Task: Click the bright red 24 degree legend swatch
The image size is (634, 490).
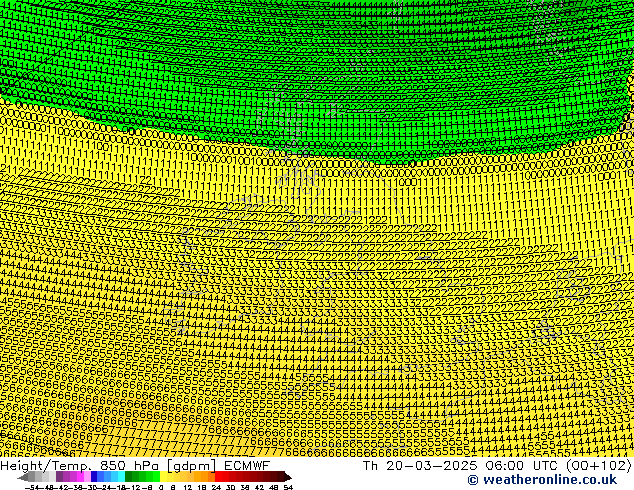Action: (x=218, y=476)
